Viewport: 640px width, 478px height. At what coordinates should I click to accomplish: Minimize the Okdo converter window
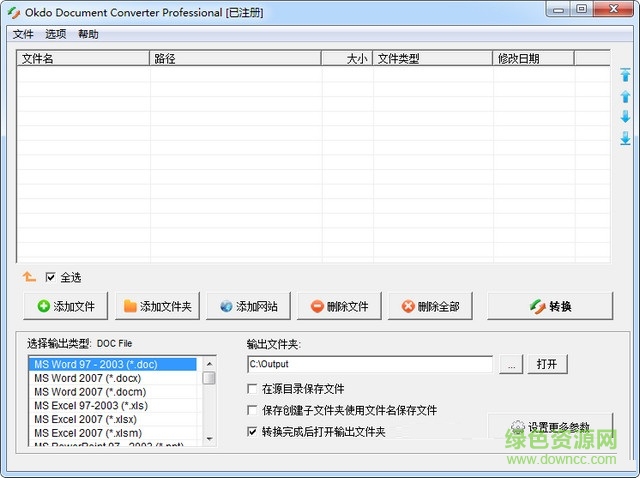coord(558,9)
